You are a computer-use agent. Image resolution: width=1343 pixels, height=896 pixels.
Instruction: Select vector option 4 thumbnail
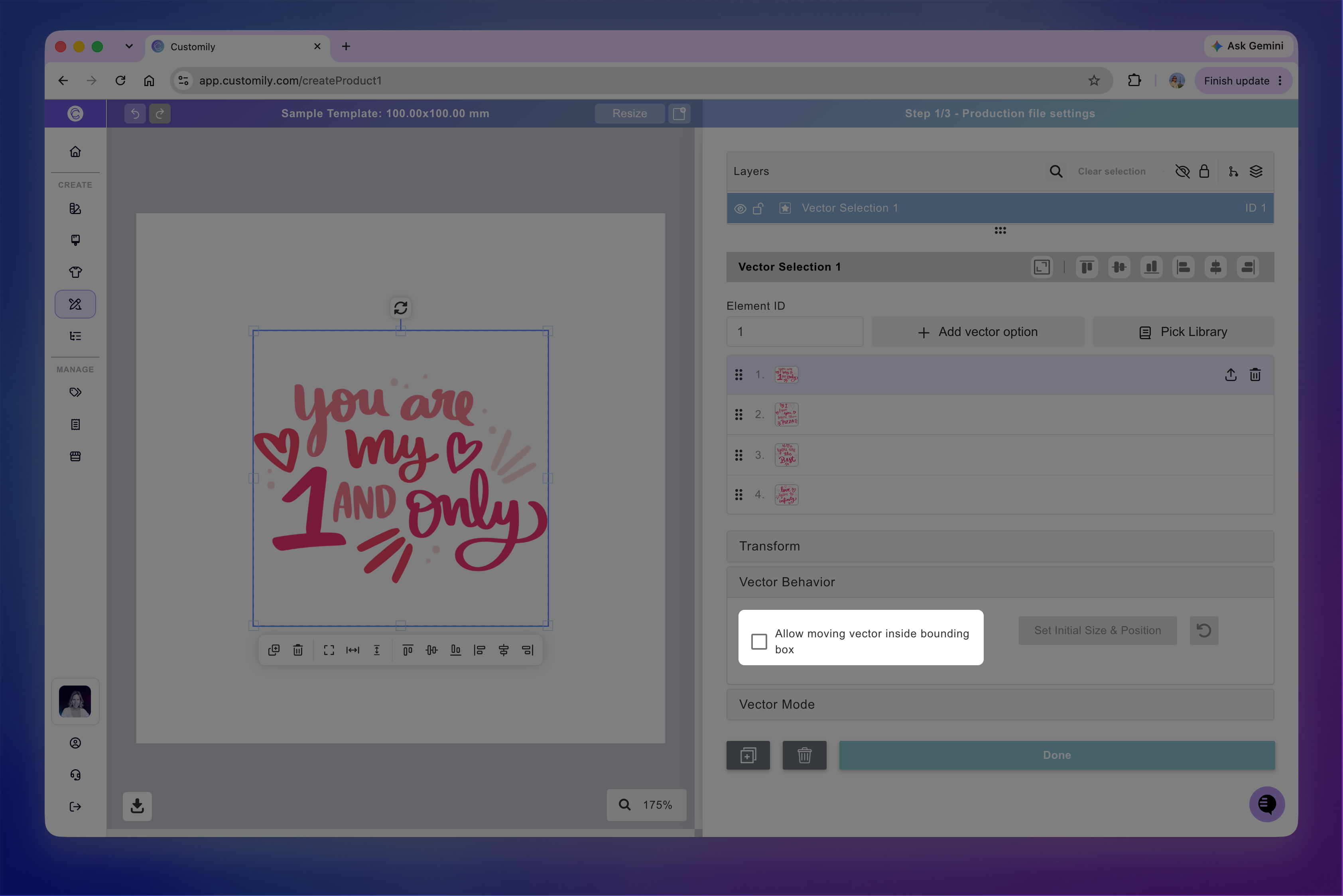coord(787,495)
